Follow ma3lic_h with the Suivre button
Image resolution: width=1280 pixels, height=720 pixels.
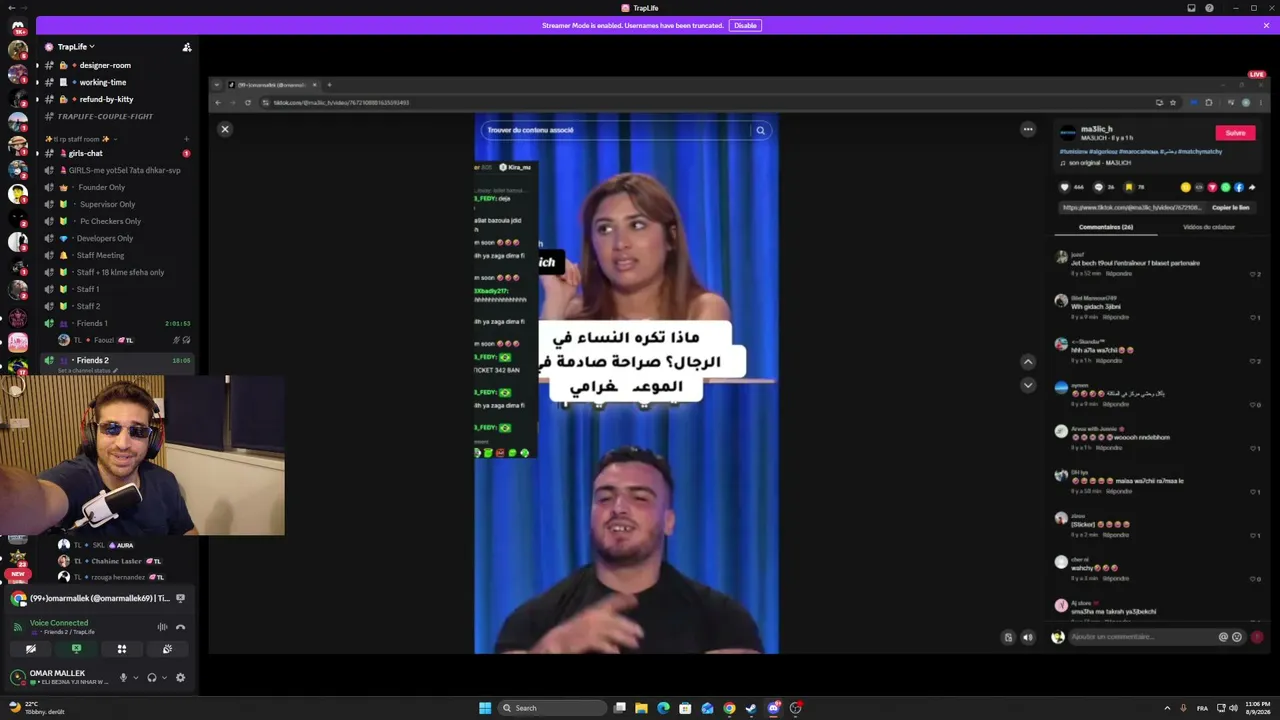pyautogui.click(x=1235, y=133)
